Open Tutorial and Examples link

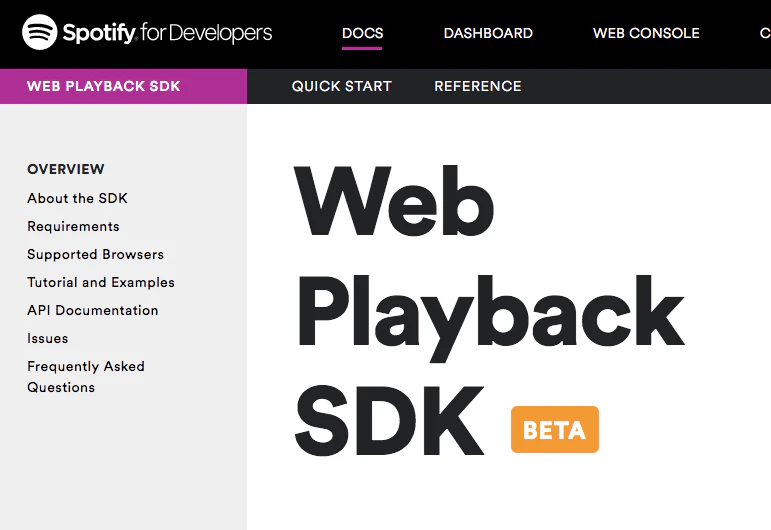click(x=101, y=282)
